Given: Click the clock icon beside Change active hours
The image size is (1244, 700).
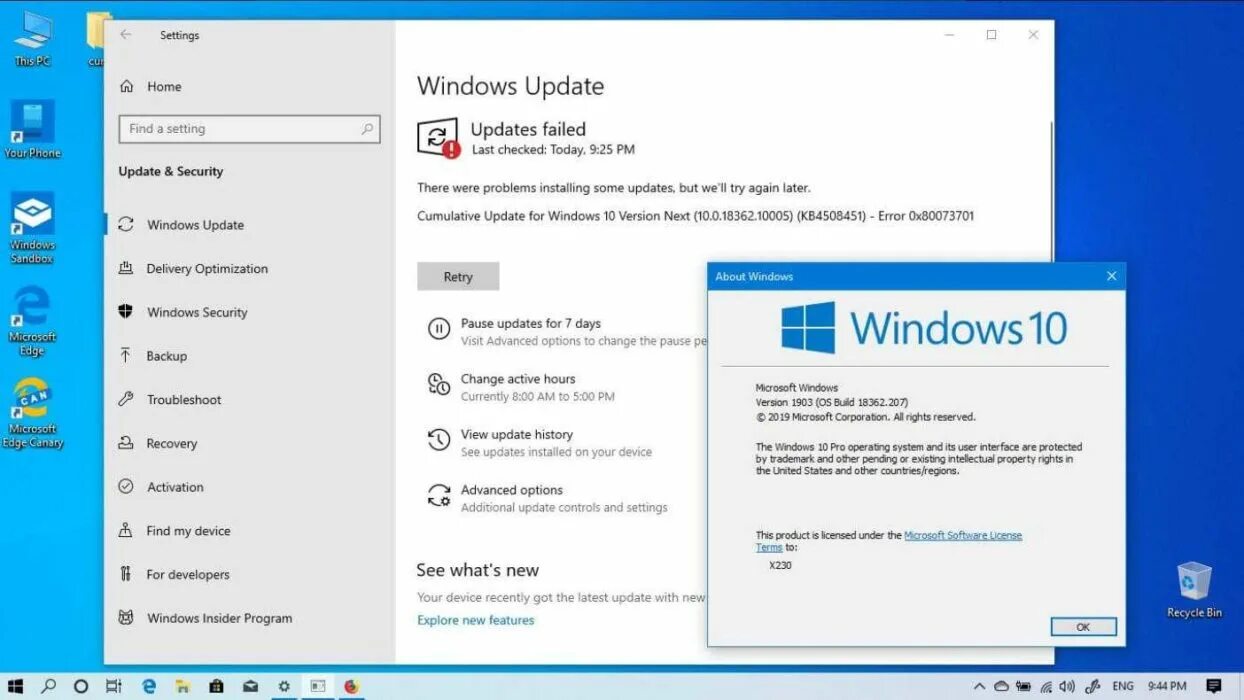Looking at the screenshot, I should coord(438,384).
